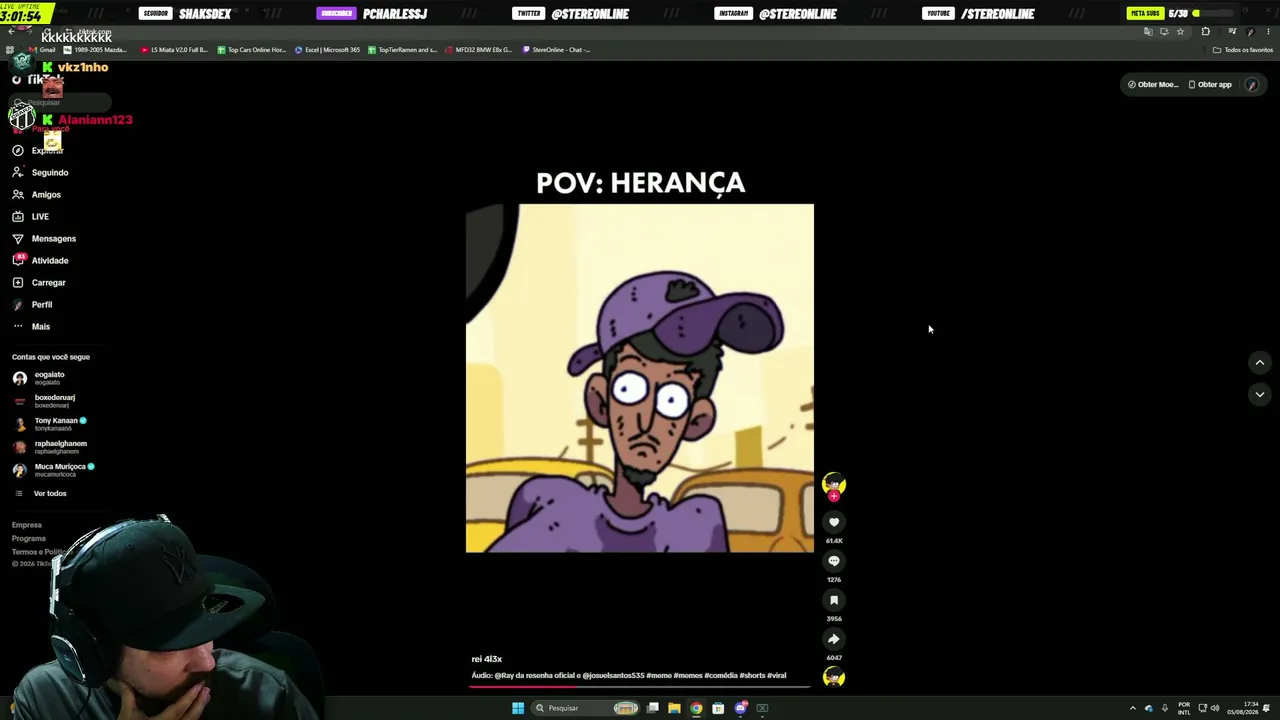Screen dimensions: 1280x720
Task: Go to the next video with down chevron
Action: (x=1260, y=394)
